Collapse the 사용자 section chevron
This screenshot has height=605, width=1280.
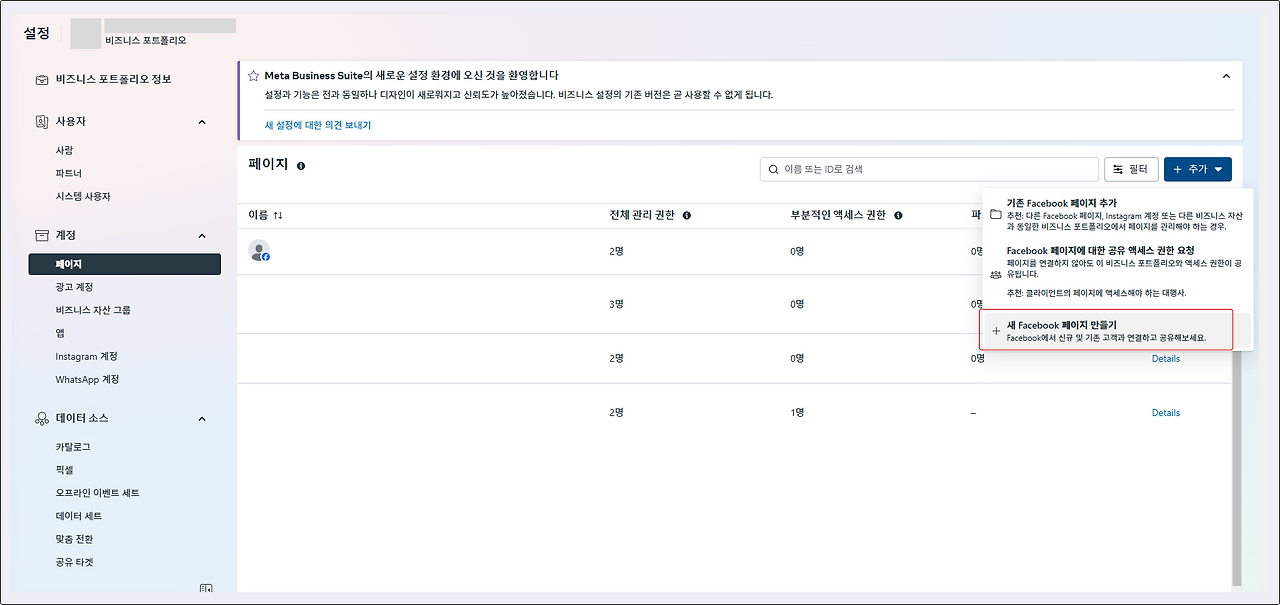click(x=202, y=122)
